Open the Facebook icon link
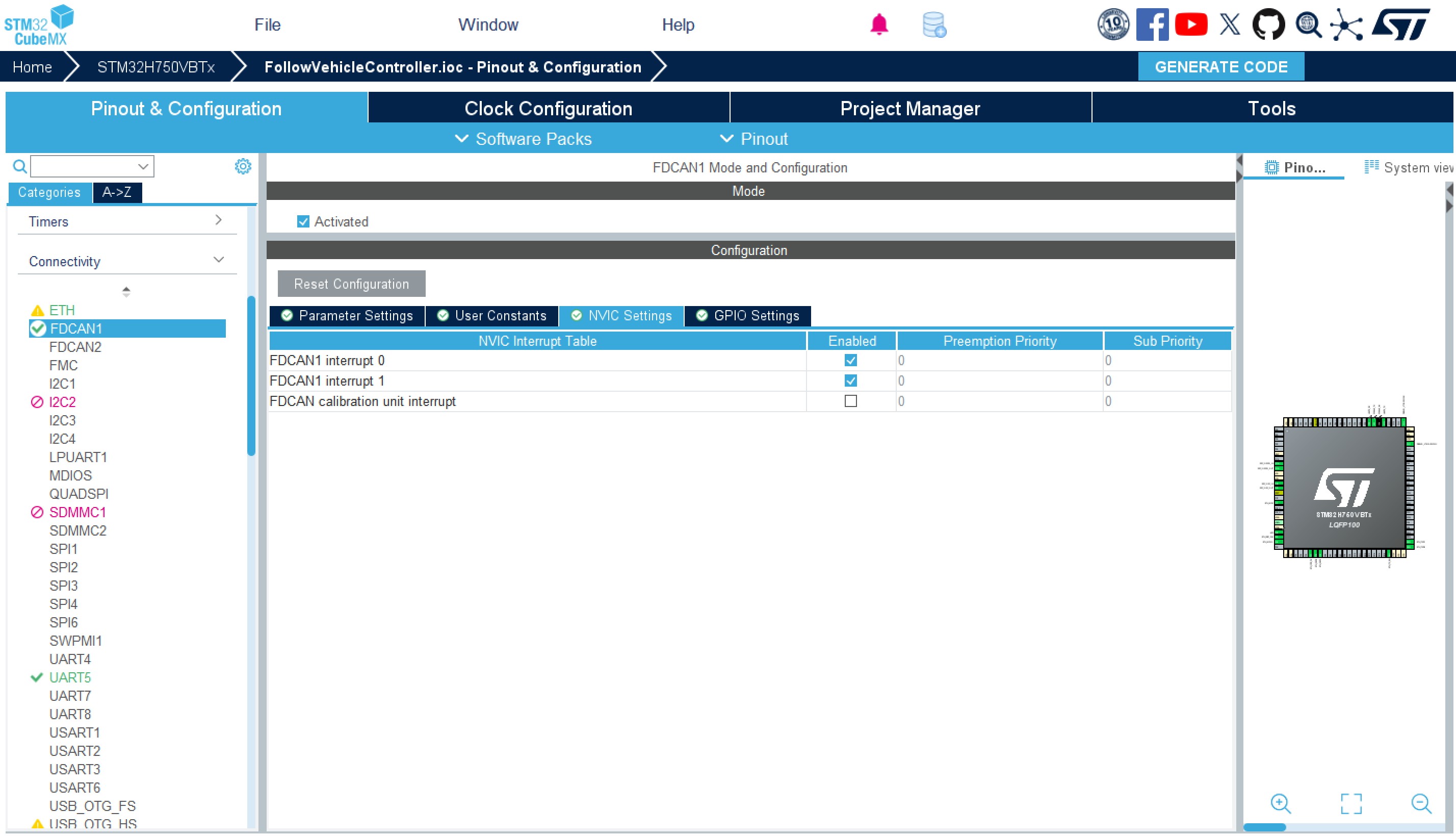The image size is (1456, 836). point(1152,24)
